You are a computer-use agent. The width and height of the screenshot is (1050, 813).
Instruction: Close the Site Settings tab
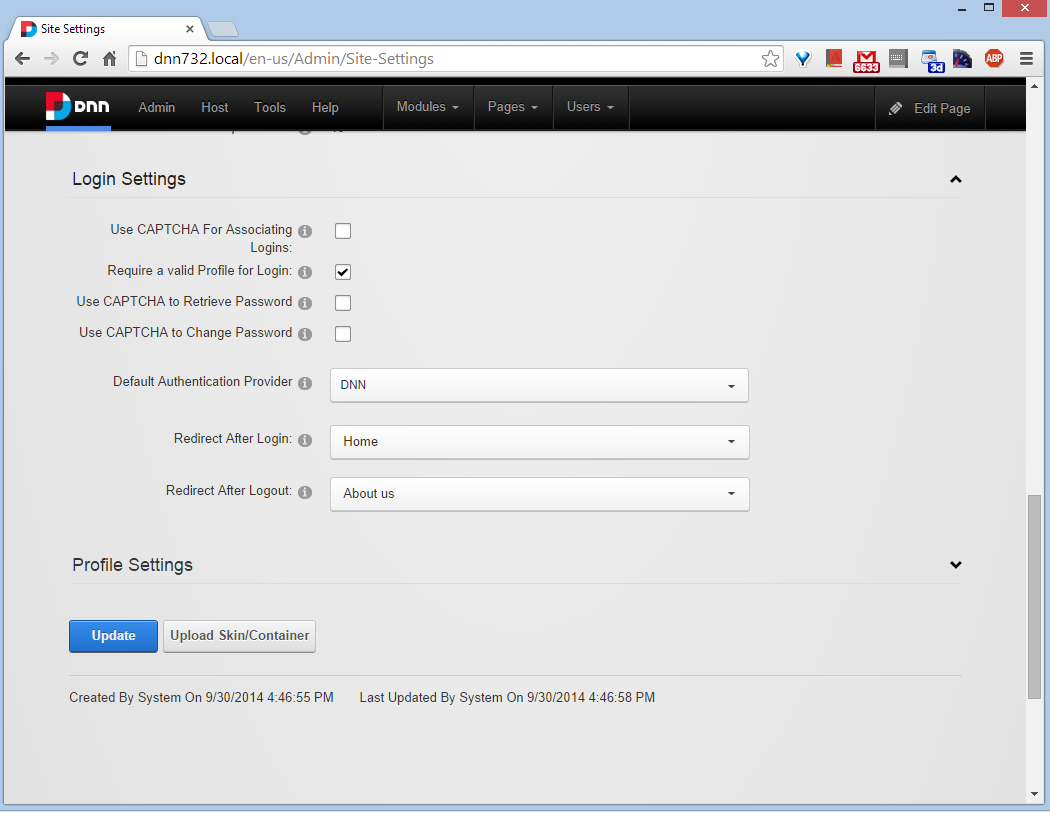point(190,29)
